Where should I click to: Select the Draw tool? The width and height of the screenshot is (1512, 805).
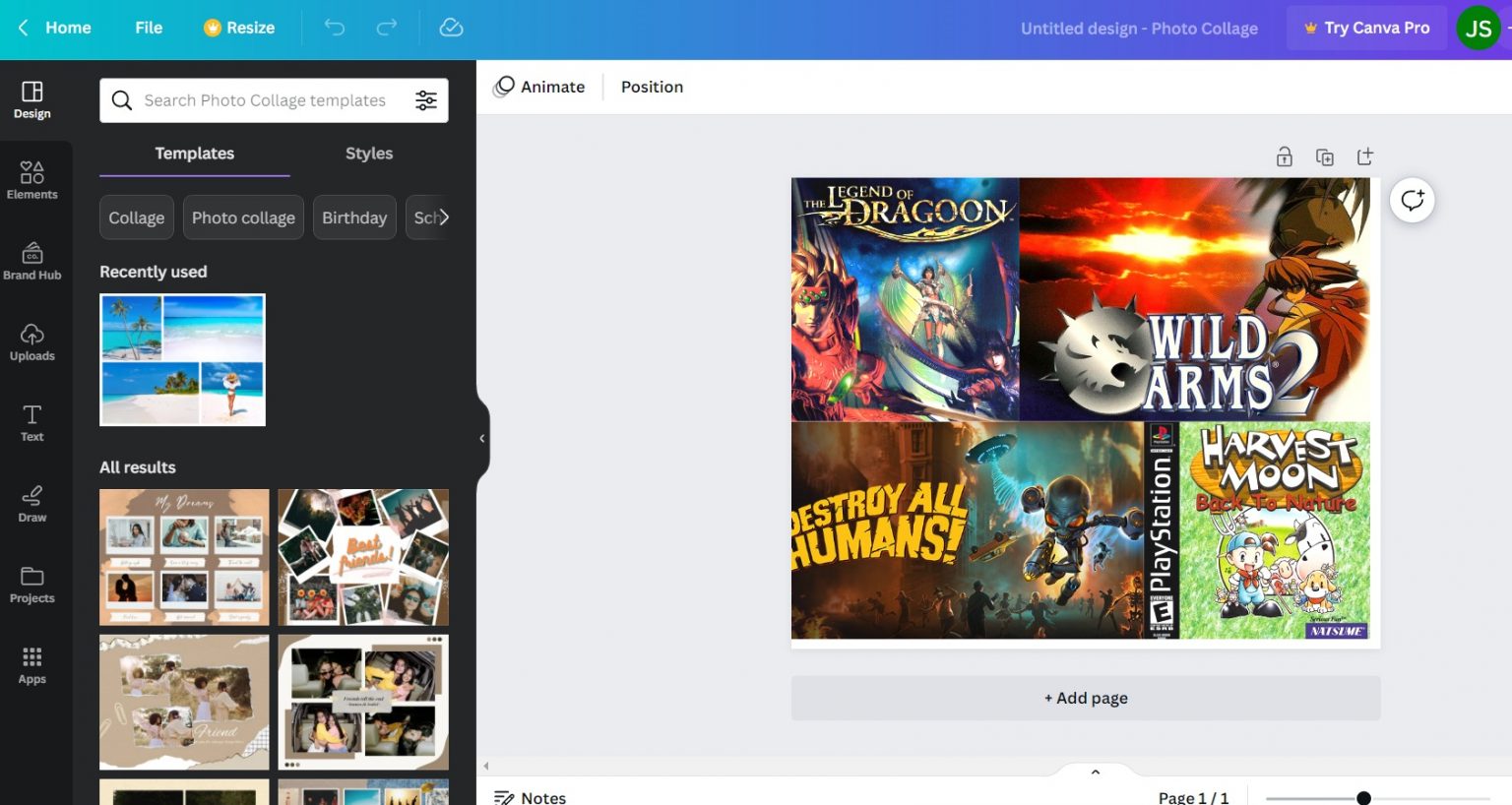pyautogui.click(x=31, y=503)
